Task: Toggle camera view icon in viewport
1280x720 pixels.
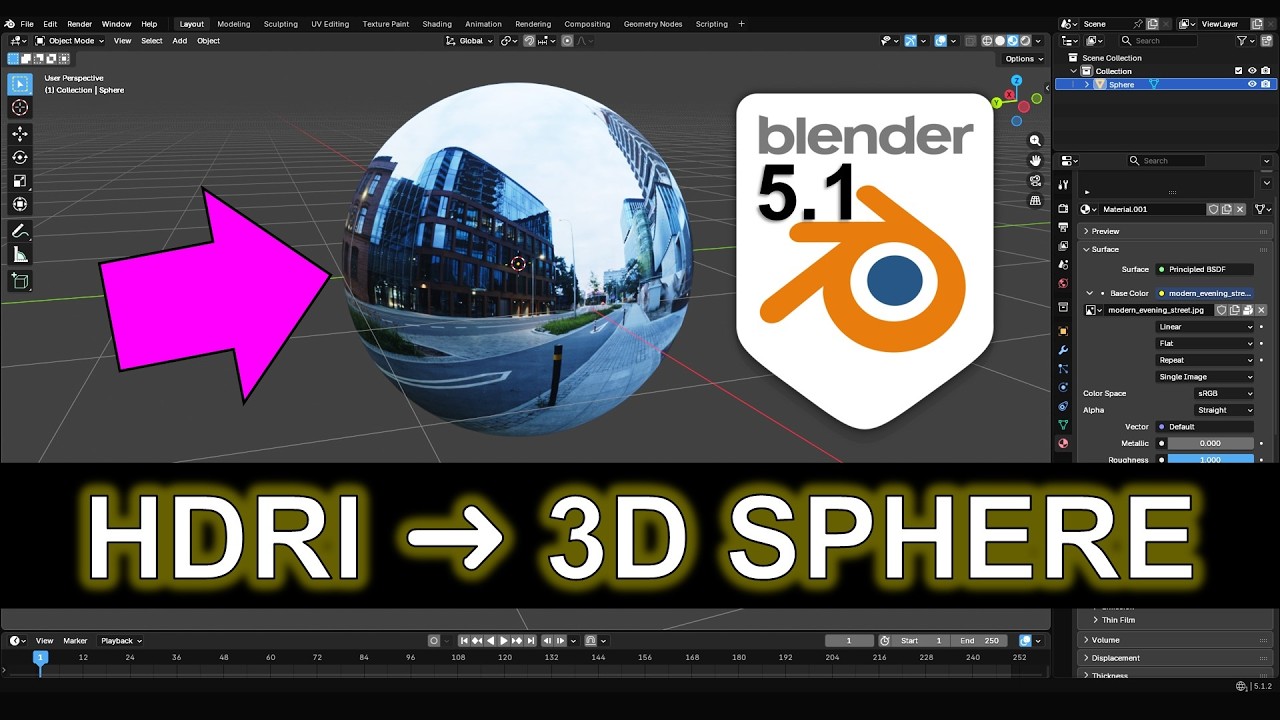Action: pyautogui.click(x=1035, y=181)
